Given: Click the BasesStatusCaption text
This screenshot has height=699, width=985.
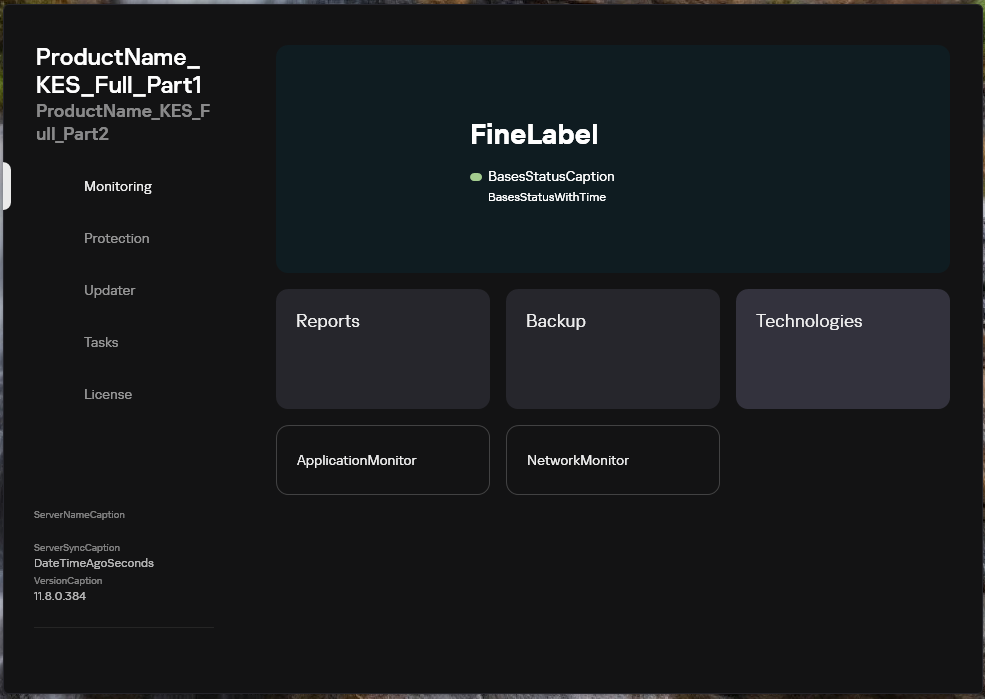Looking at the screenshot, I should click(551, 176).
